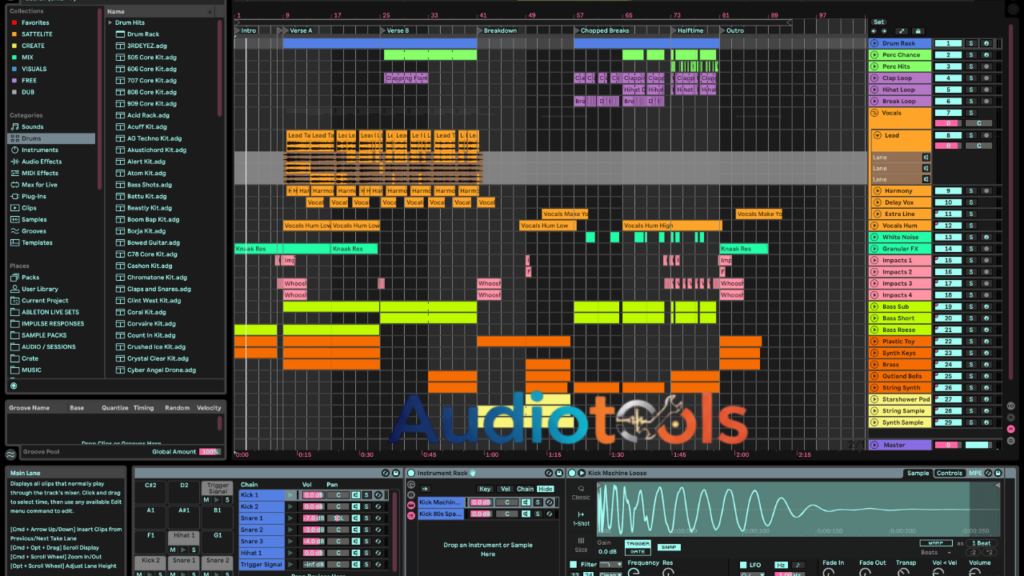The width and height of the screenshot is (1024, 576).
Task: Show the Key zone editor
Action: [x=485, y=488]
